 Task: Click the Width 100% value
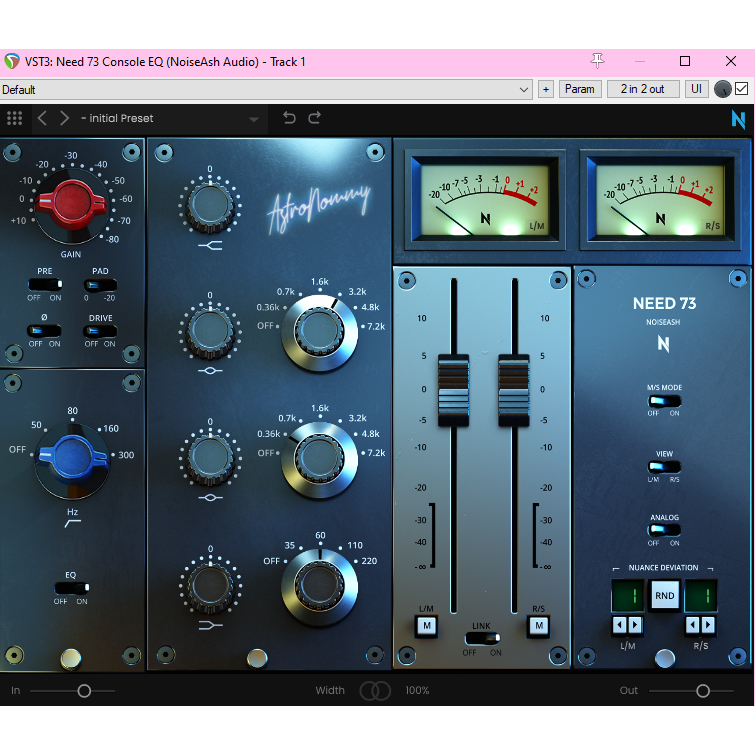click(417, 690)
